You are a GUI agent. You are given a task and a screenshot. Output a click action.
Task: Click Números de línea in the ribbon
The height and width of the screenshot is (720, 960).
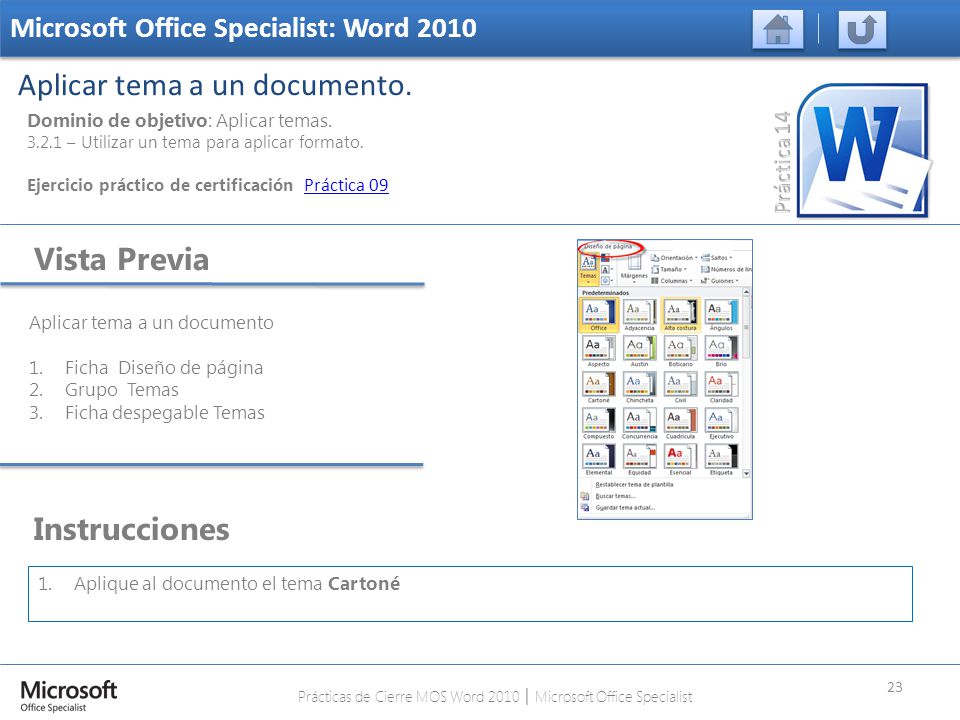click(x=726, y=269)
